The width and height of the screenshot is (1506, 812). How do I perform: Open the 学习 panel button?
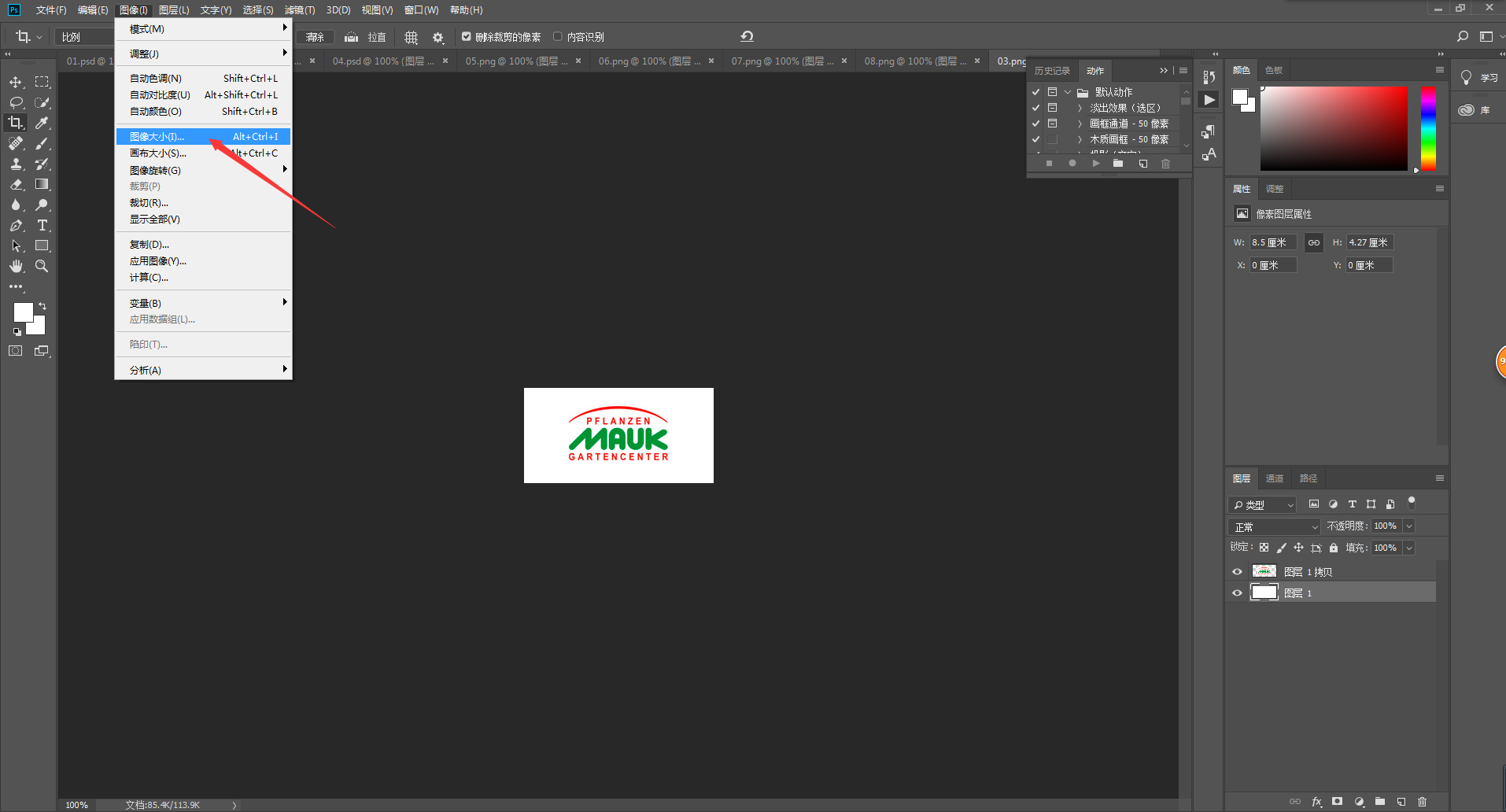tap(1478, 77)
